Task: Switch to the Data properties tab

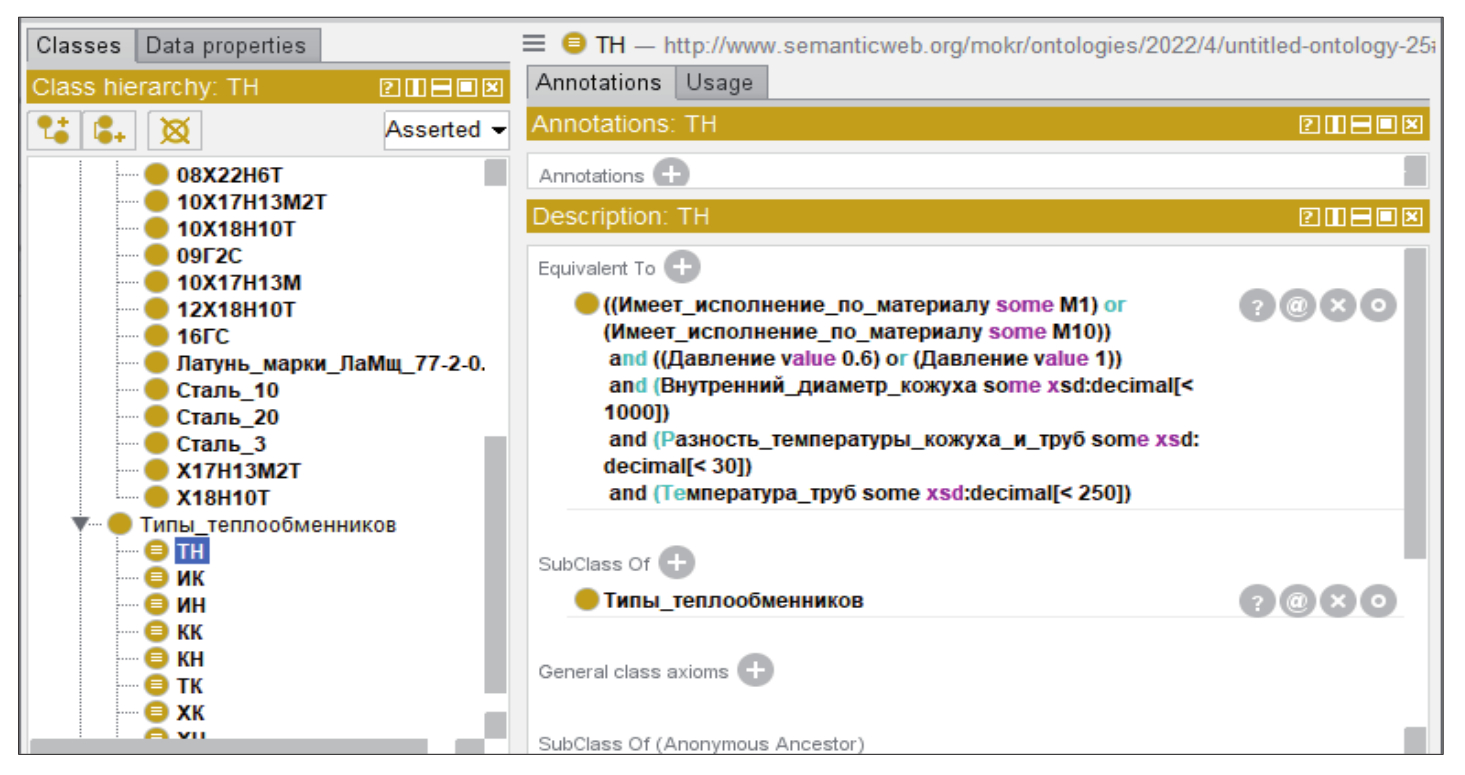Action: (x=226, y=46)
